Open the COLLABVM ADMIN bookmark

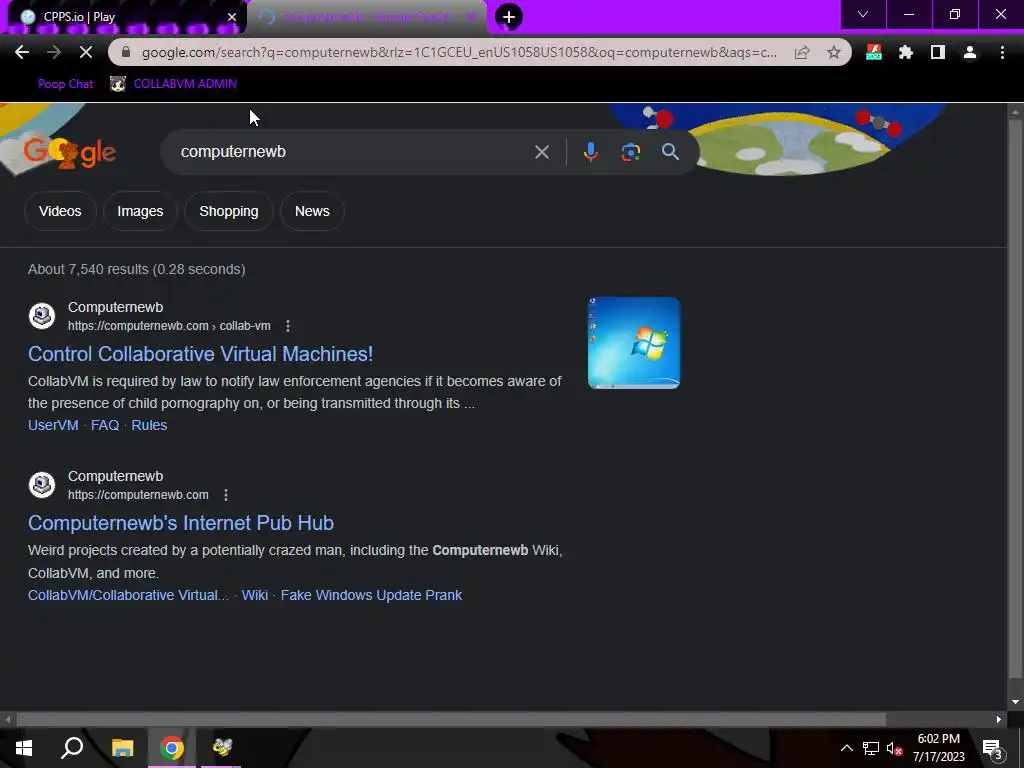click(174, 84)
